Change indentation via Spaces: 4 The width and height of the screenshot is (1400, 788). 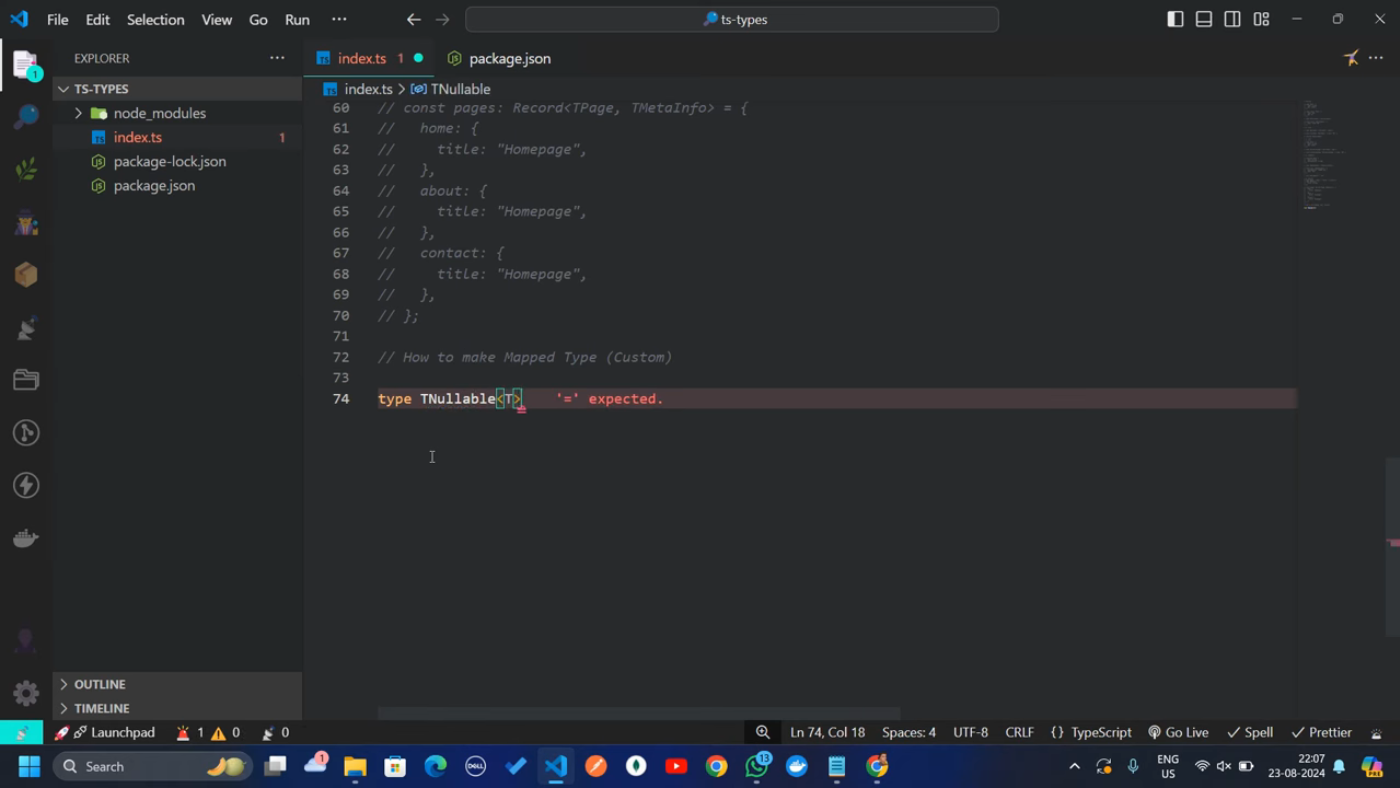[909, 732]
